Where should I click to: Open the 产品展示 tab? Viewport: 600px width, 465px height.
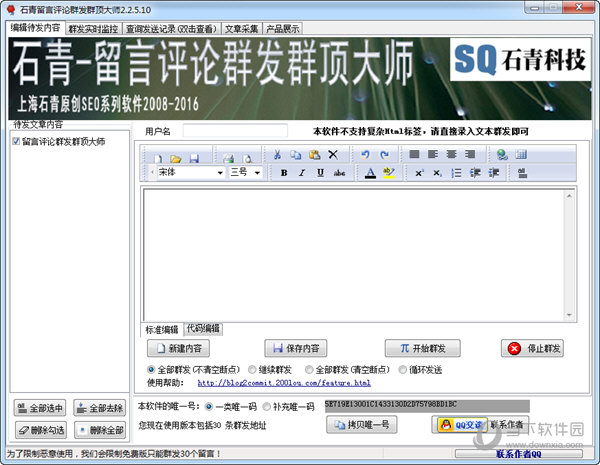click(x=282, y=29)
